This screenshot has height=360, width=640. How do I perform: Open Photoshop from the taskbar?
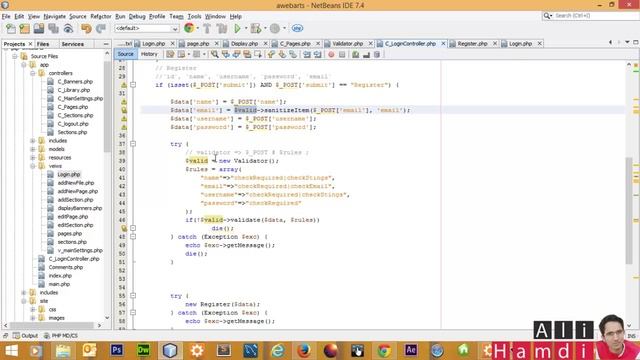coord(117,350)
